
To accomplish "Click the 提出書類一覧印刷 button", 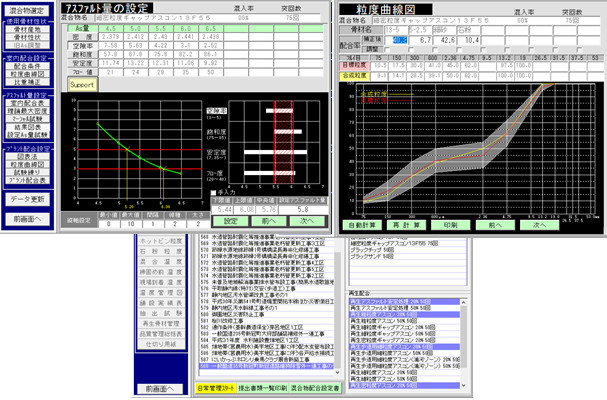I will [262, 388].
